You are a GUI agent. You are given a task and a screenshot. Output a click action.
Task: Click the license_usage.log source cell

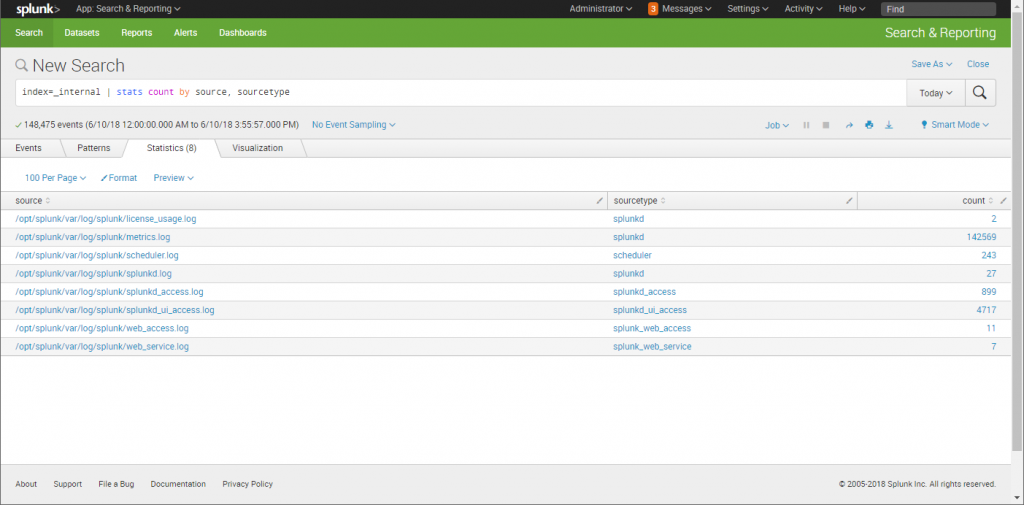(x=106, y=219)
